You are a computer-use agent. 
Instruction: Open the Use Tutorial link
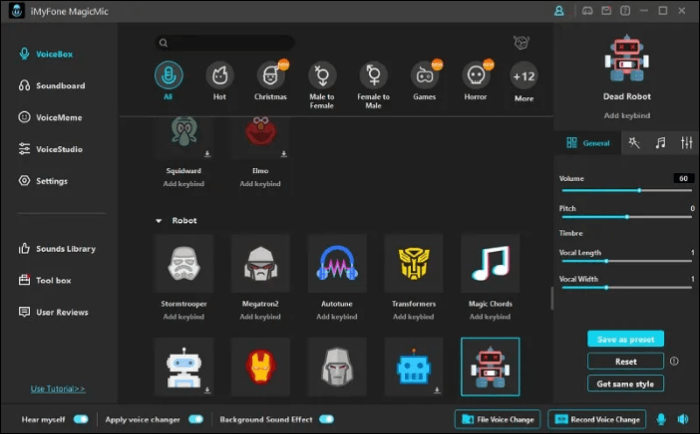[58, 388]
